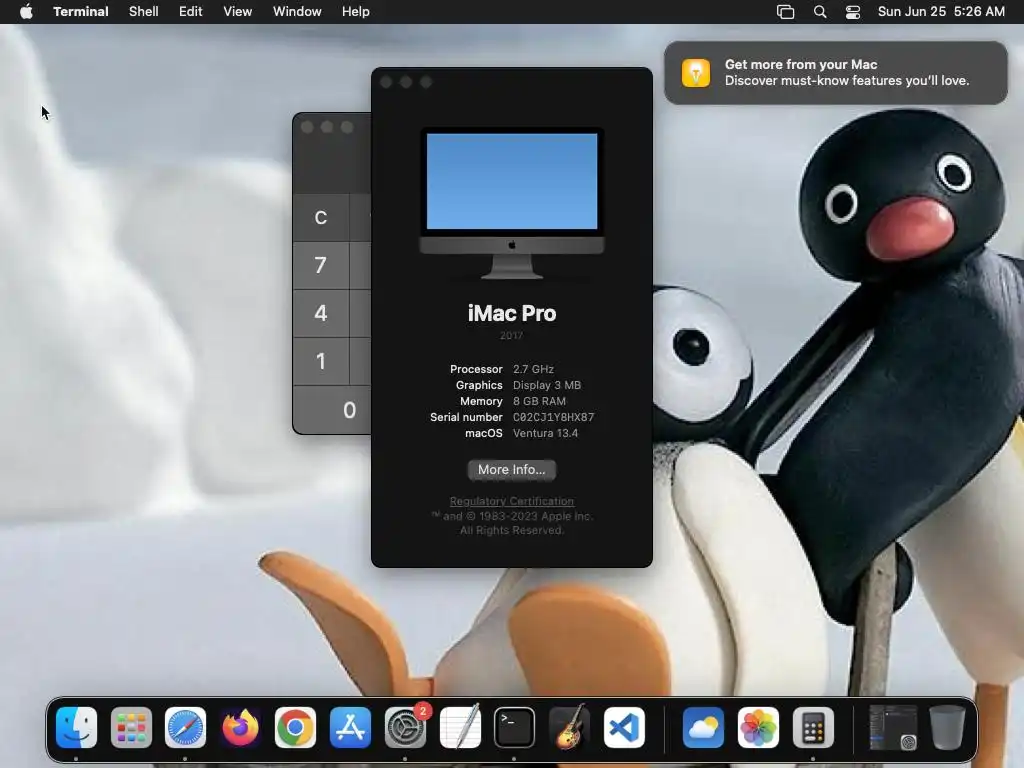Screen dimensions: 1024x768
Task: Click the Serial number label
Action: (x=466, y=417)
